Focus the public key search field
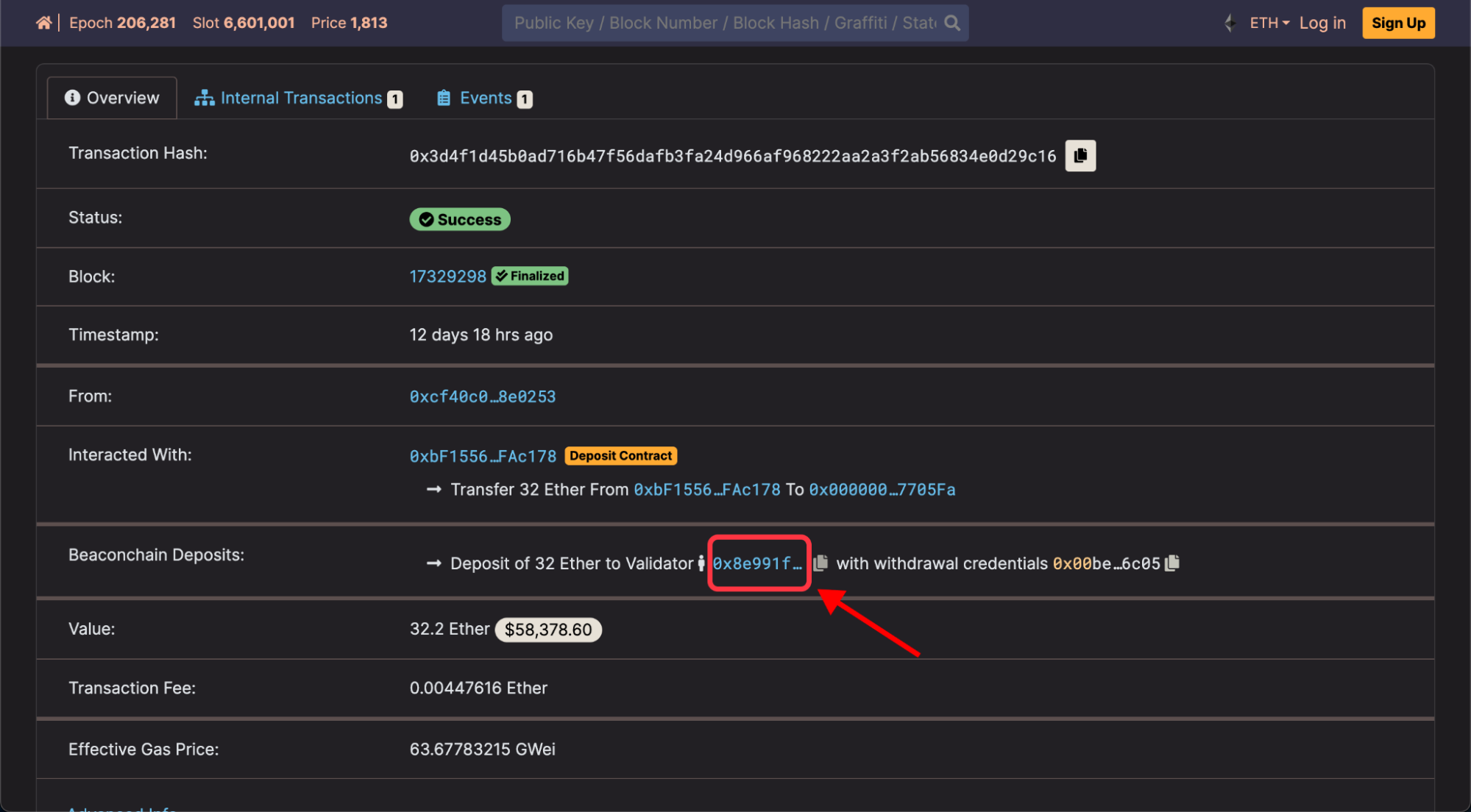 (724, 23)
